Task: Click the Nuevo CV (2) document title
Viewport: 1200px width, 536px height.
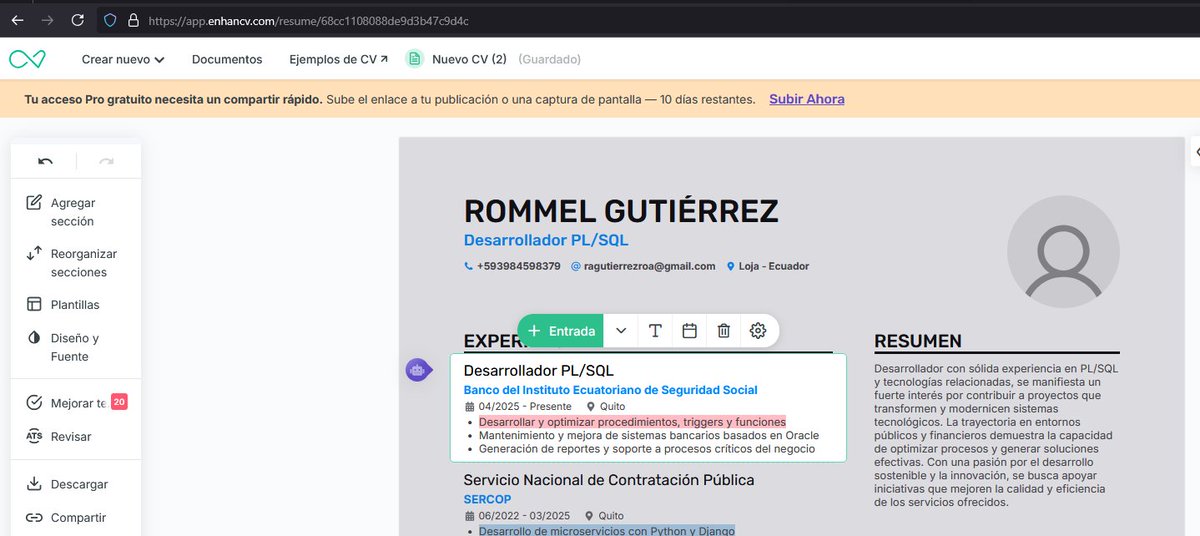Action: (x=469, y=59)
